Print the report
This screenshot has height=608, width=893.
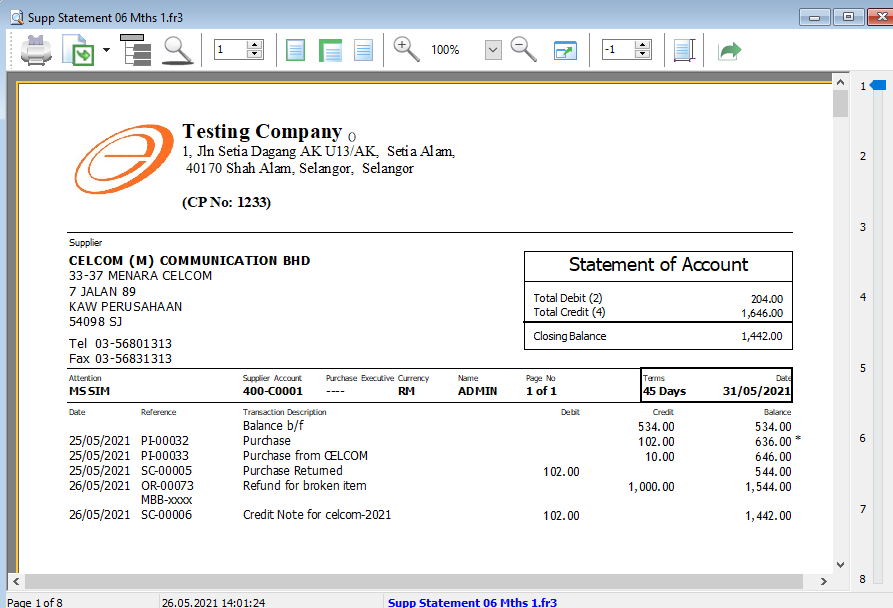point(36,49)
